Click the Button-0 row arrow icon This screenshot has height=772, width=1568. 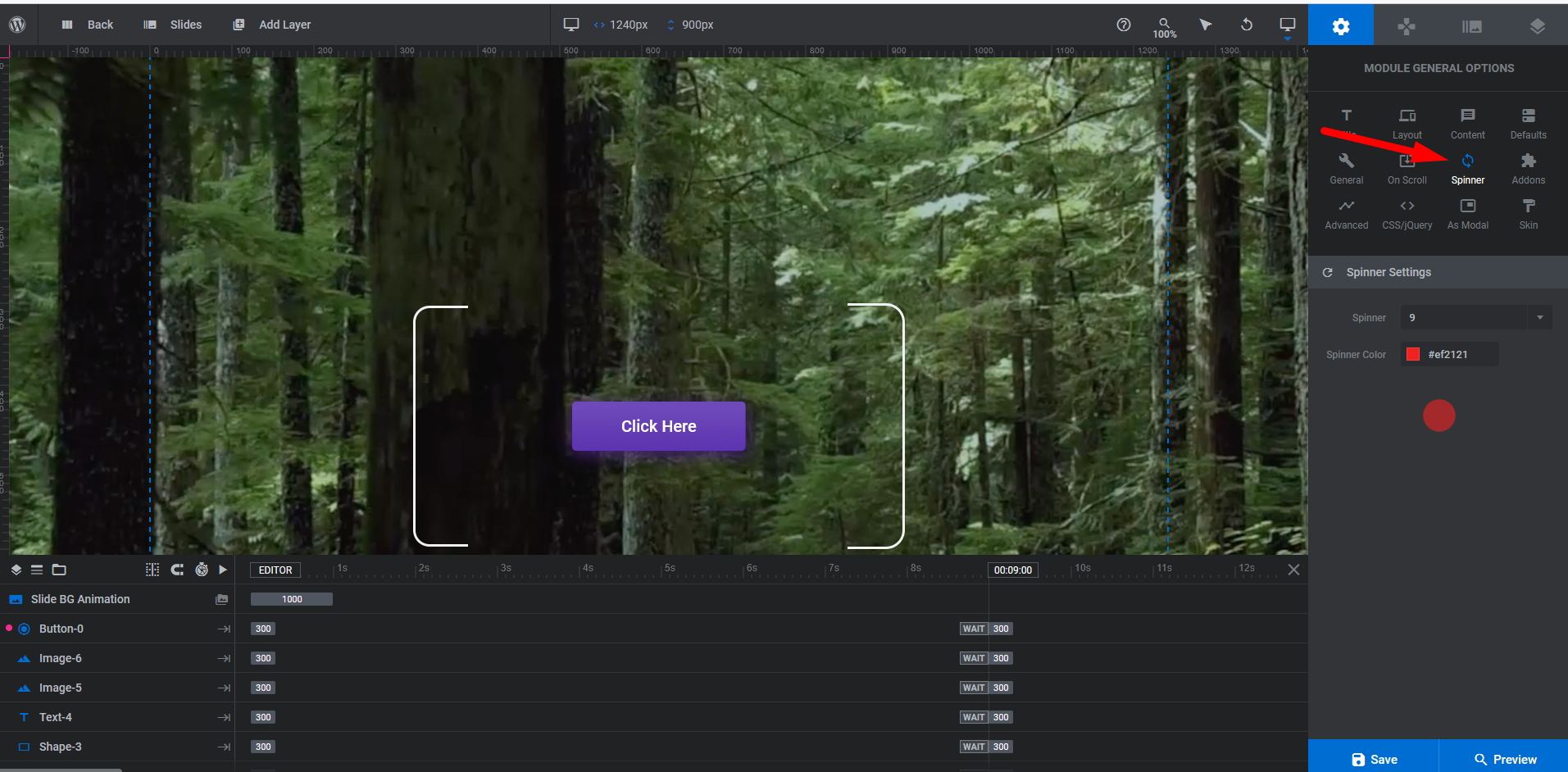223,629
